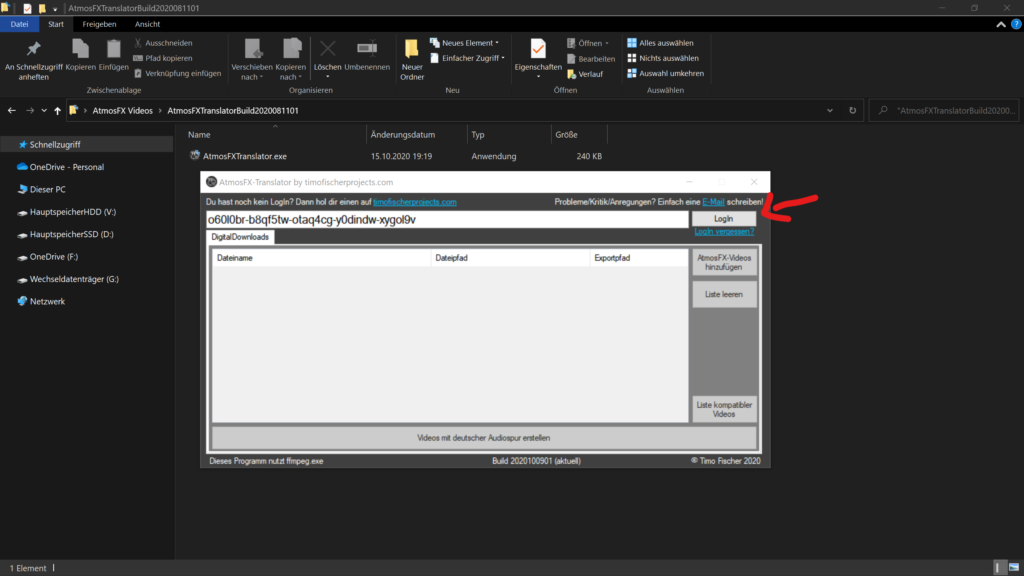
Task: Click the Umbenennen icon
Action: point(367,55)
